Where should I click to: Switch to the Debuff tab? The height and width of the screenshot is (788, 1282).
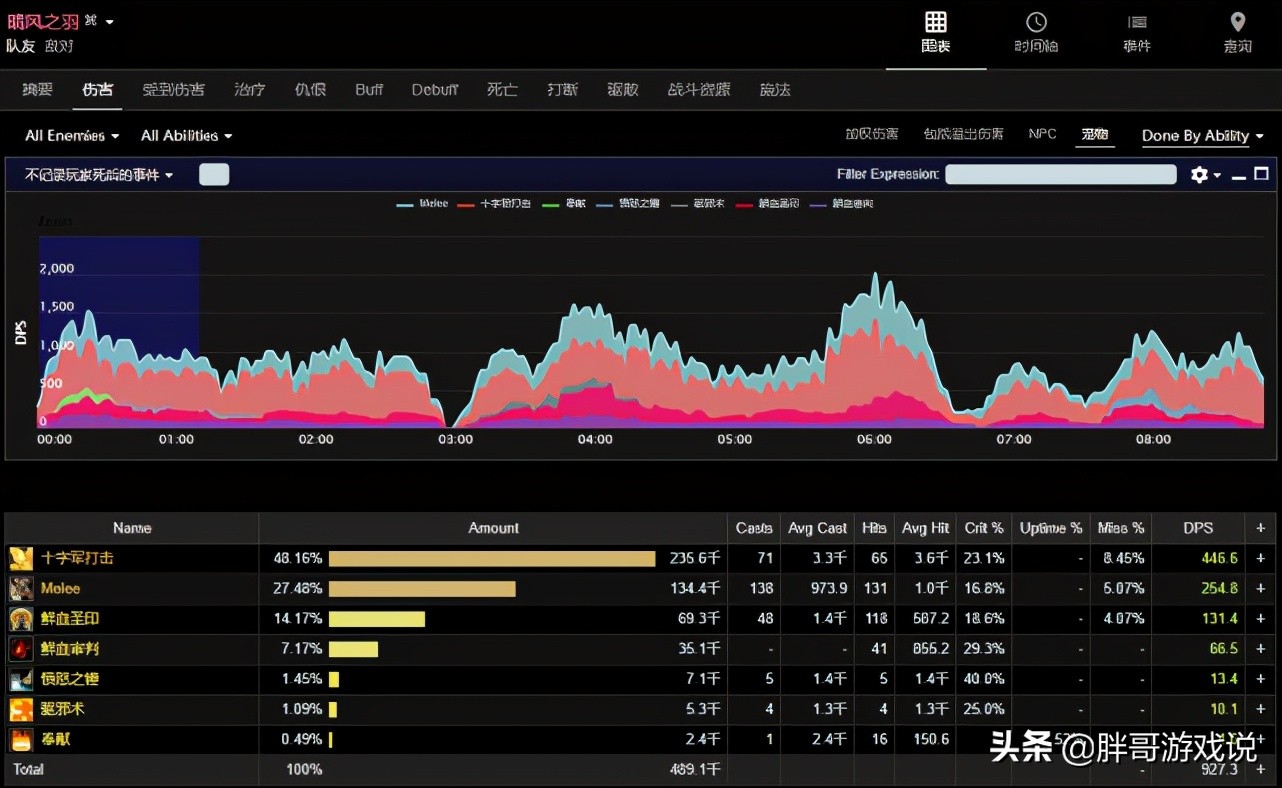435,90
